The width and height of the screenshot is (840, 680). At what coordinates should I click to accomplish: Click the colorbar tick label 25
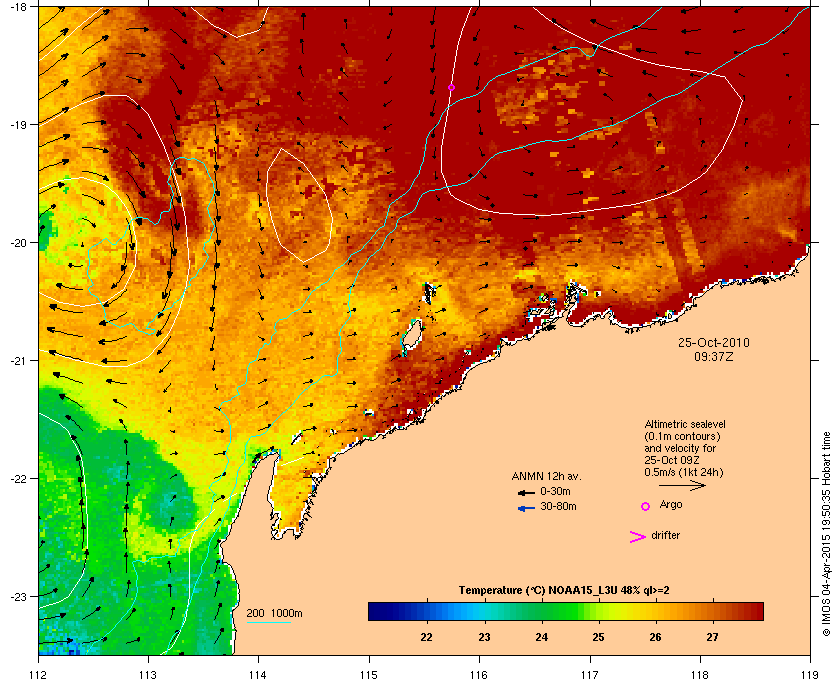pos(598,637)
